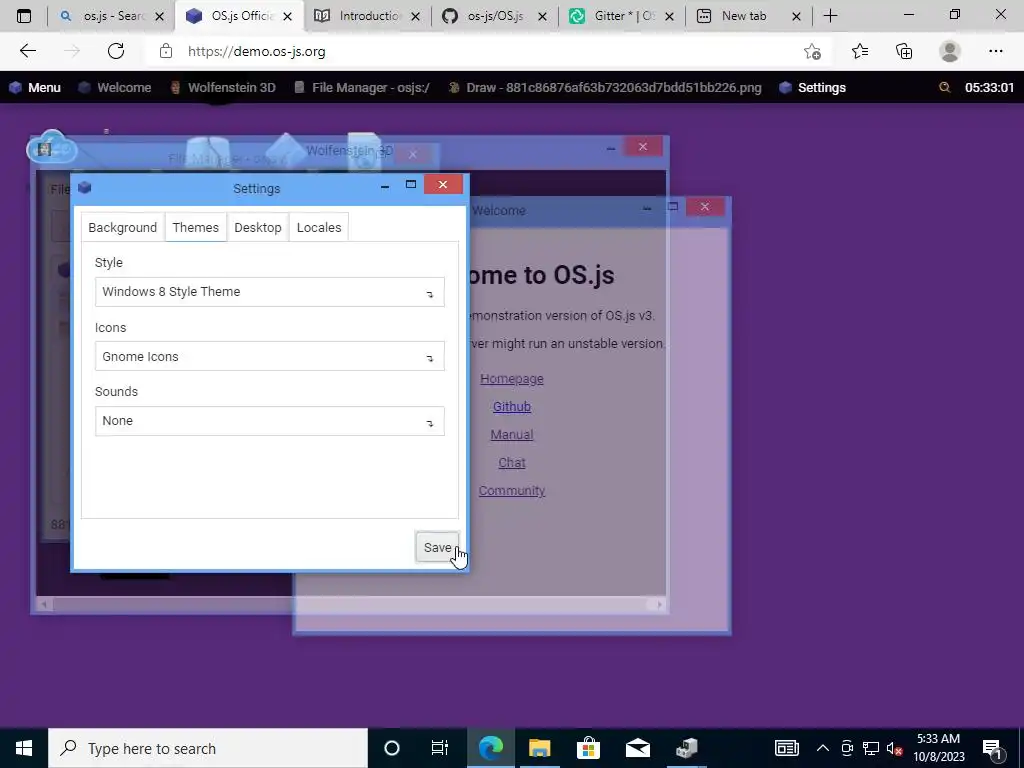Image resolution: width=1024 pixels, height=768 pixels.
Task: Open the Windows notification center
Action: tap(993, 748)
